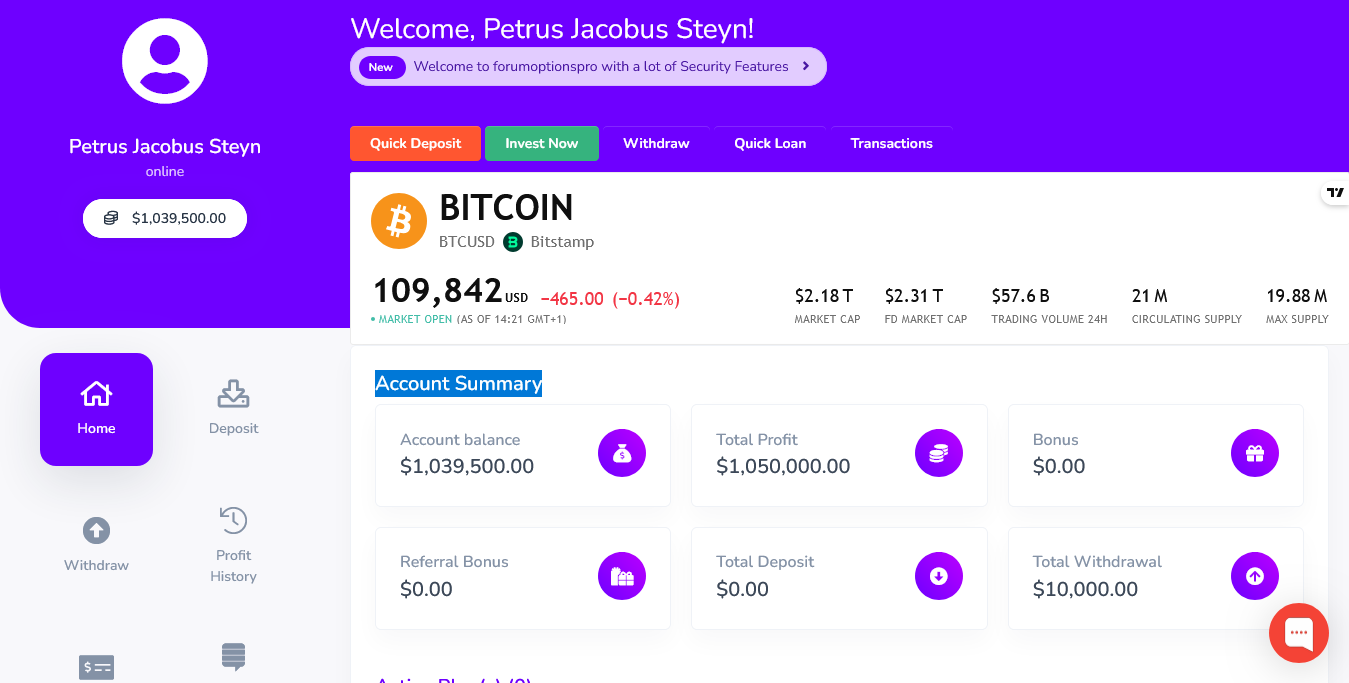The height and width of the screenshot is (683, 1349).
Task: Select the Quick Loan tab
Action: coord(770,143)
